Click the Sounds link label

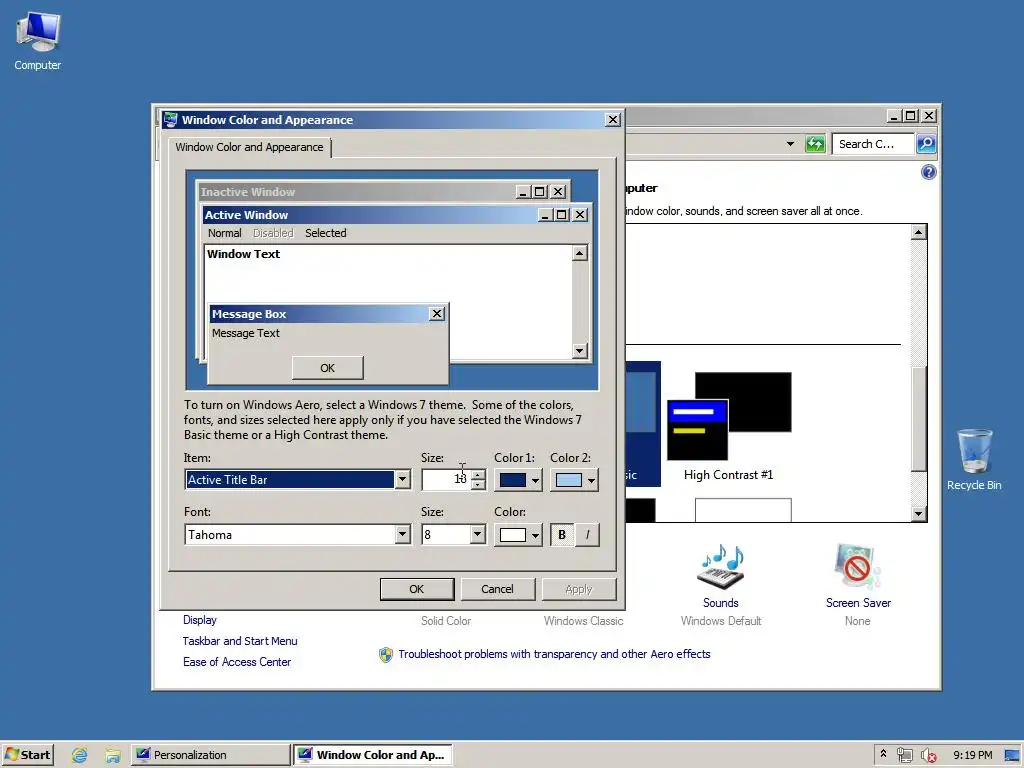pyautogui.click(x=720, y=603)
